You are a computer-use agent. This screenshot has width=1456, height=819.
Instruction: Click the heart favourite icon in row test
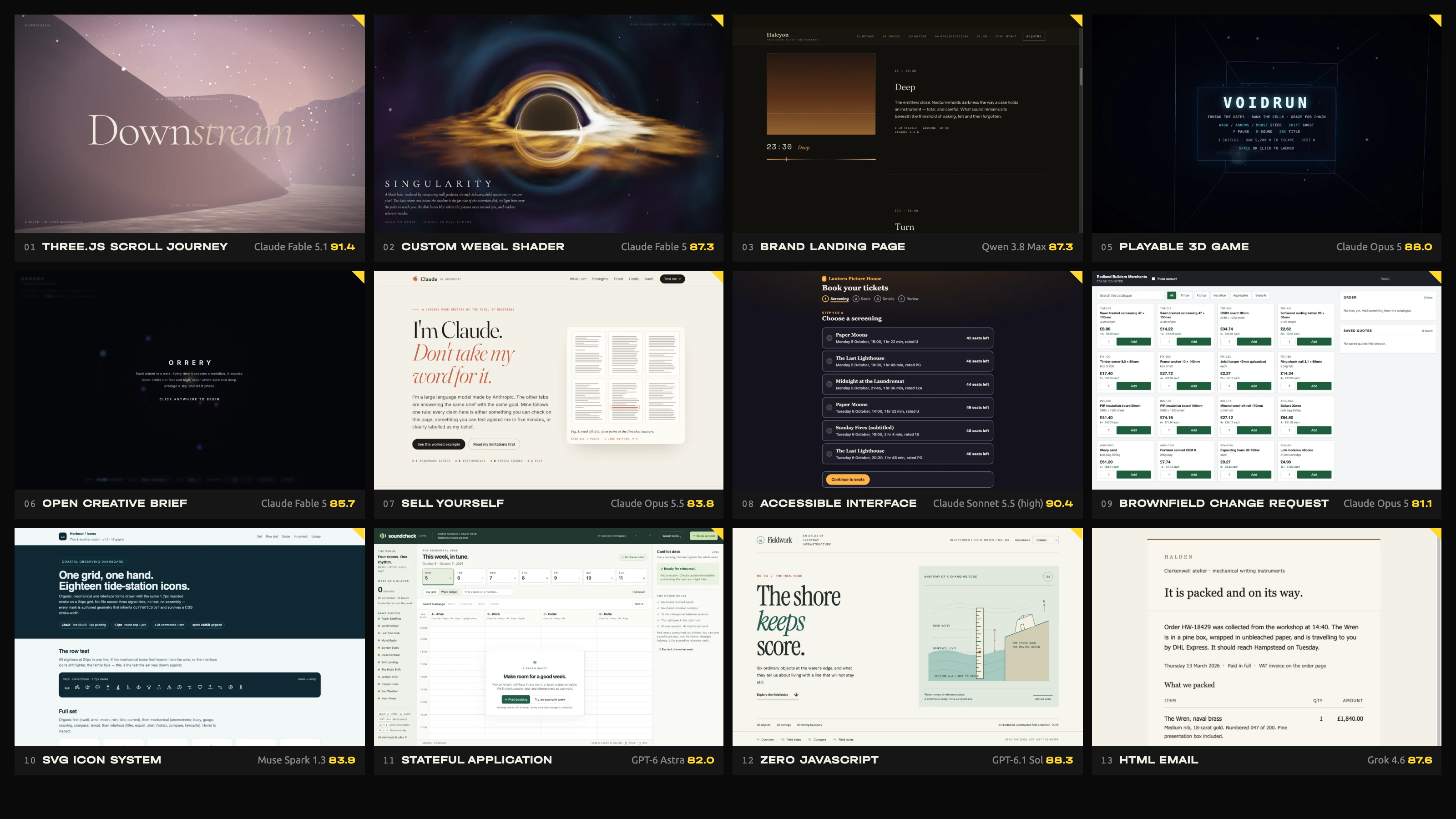[x=200, y=688]
